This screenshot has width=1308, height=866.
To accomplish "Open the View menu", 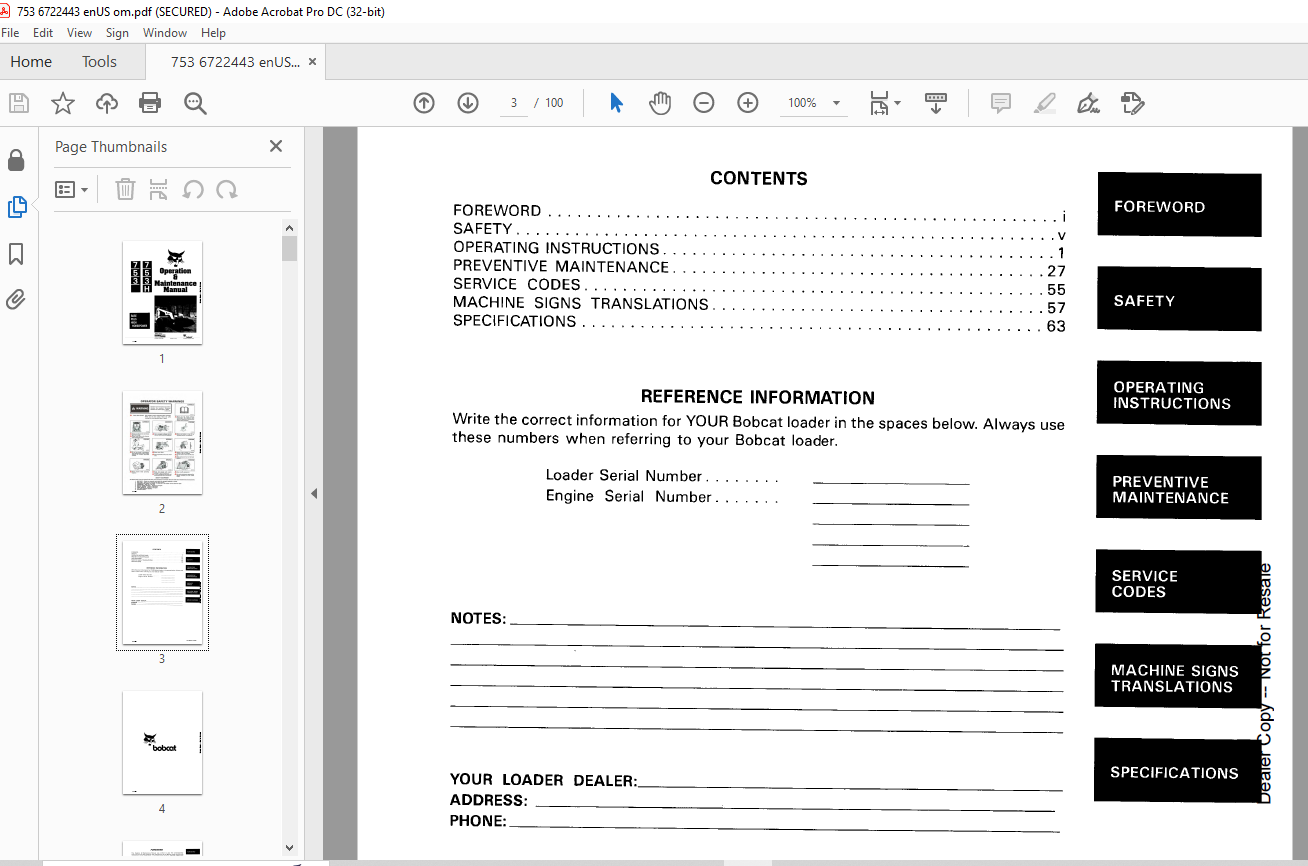I will [x=79, y=33].
